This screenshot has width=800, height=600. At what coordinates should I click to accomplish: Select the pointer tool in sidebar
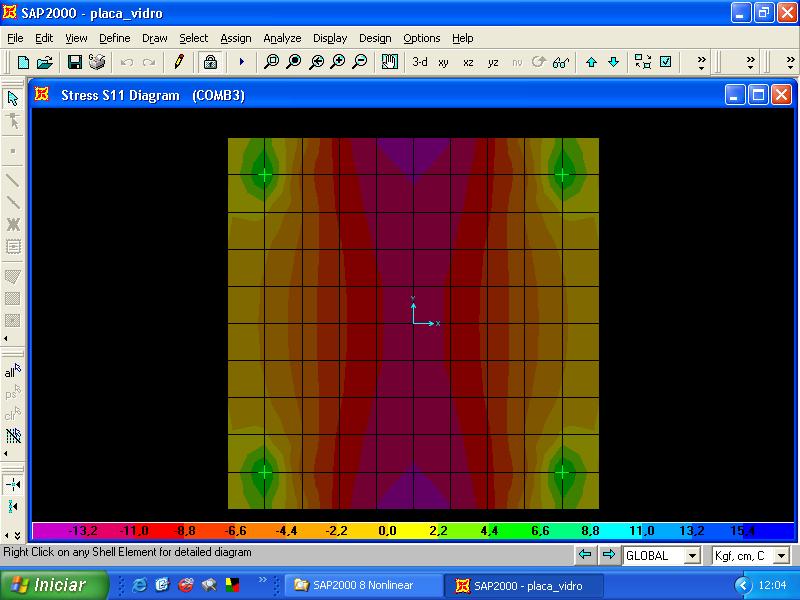click(13, 98)
